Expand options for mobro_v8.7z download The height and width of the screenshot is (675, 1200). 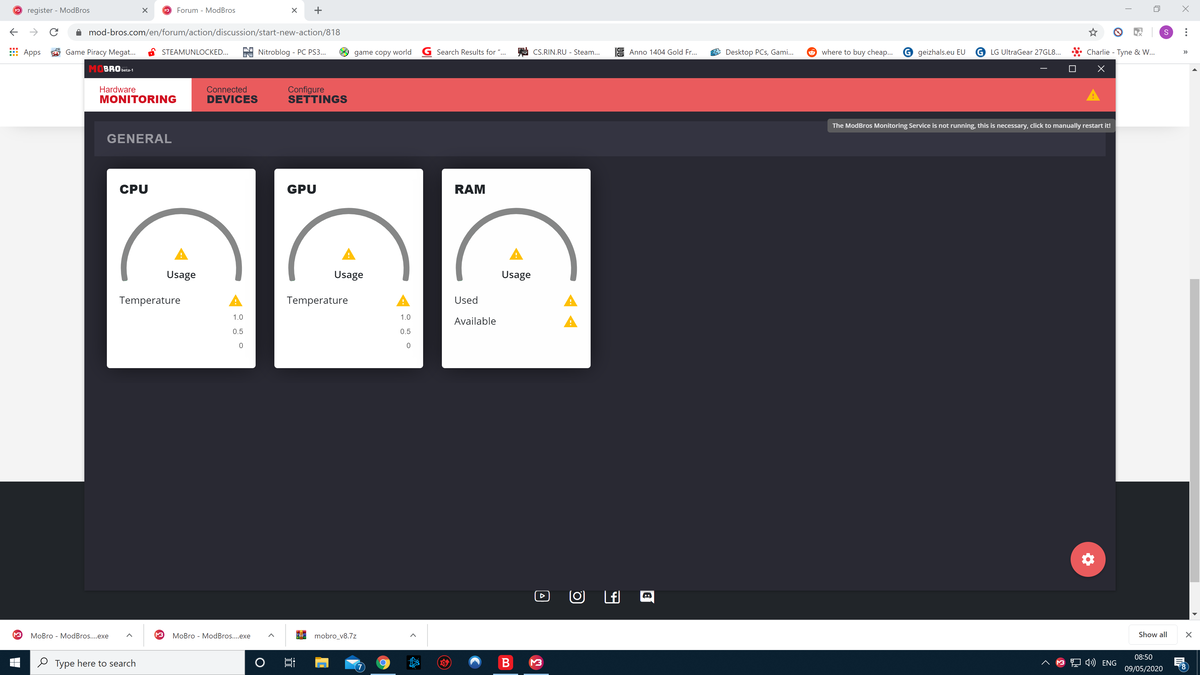(x=413, y=635)
